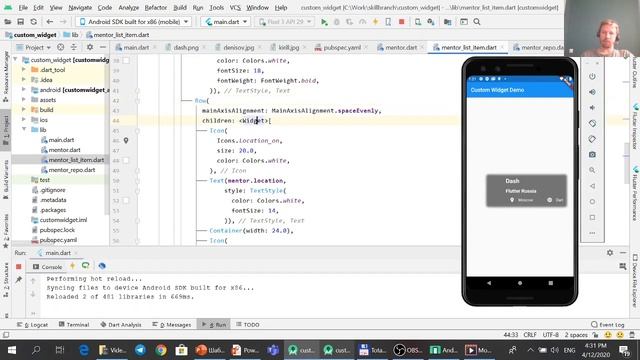Screen dimensions: 640x360
Task: Click the Sync refresh icon in toolbar
Action: pos(33,22)
